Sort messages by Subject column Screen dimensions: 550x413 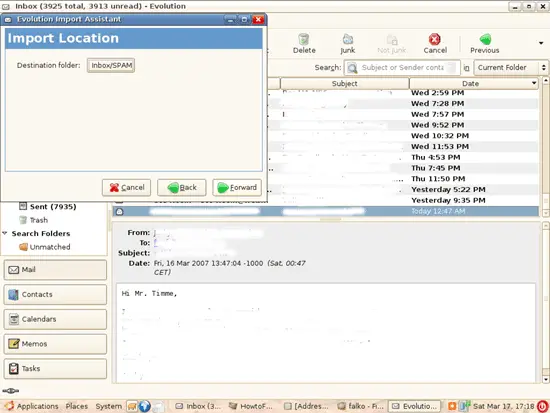[344, 84]
